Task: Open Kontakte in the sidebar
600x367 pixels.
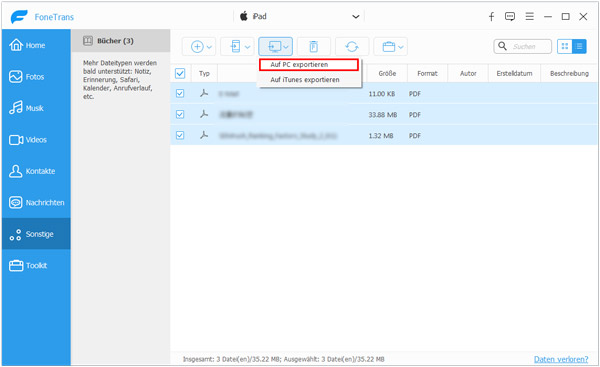Action: tap(36, 171)
